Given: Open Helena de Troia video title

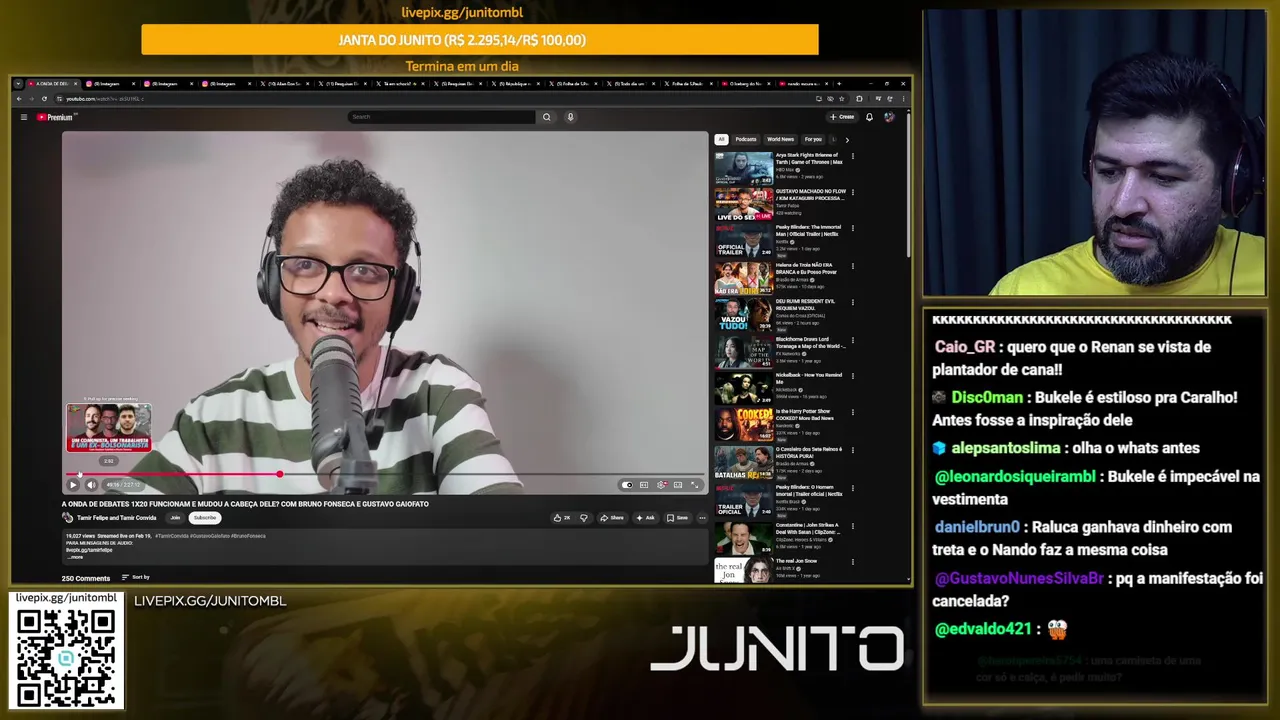Looking at the screenshot, I should (806, 268).
